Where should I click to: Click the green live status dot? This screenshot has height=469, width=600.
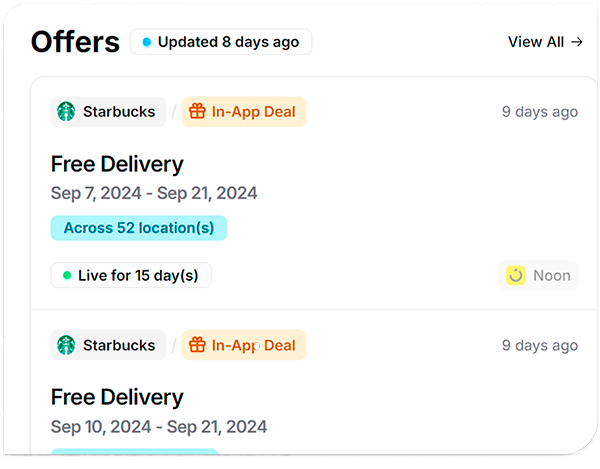coord(67,275)
